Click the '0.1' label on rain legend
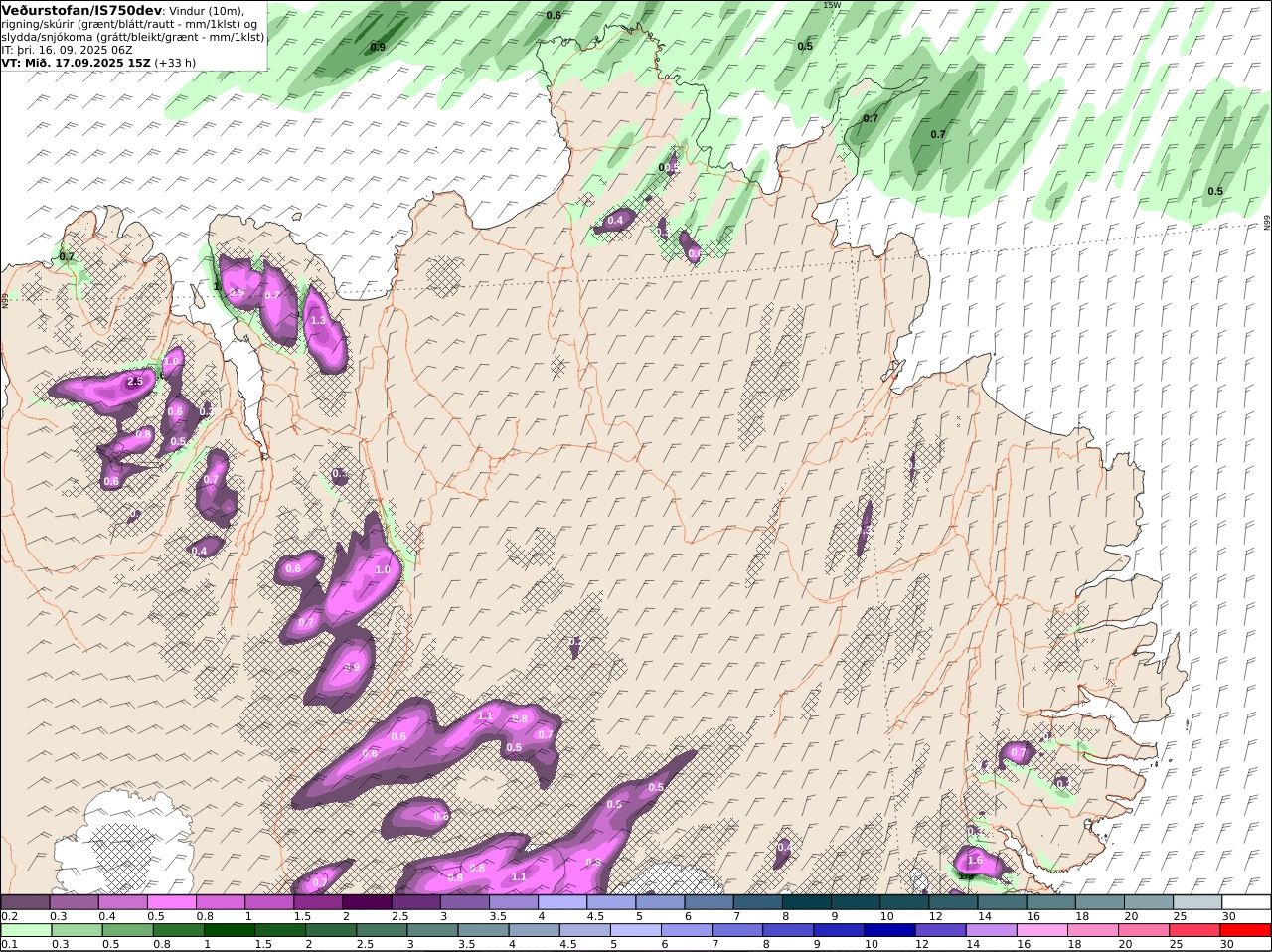1272x952 pixels. pyautogui.click(x=9, y=944)
